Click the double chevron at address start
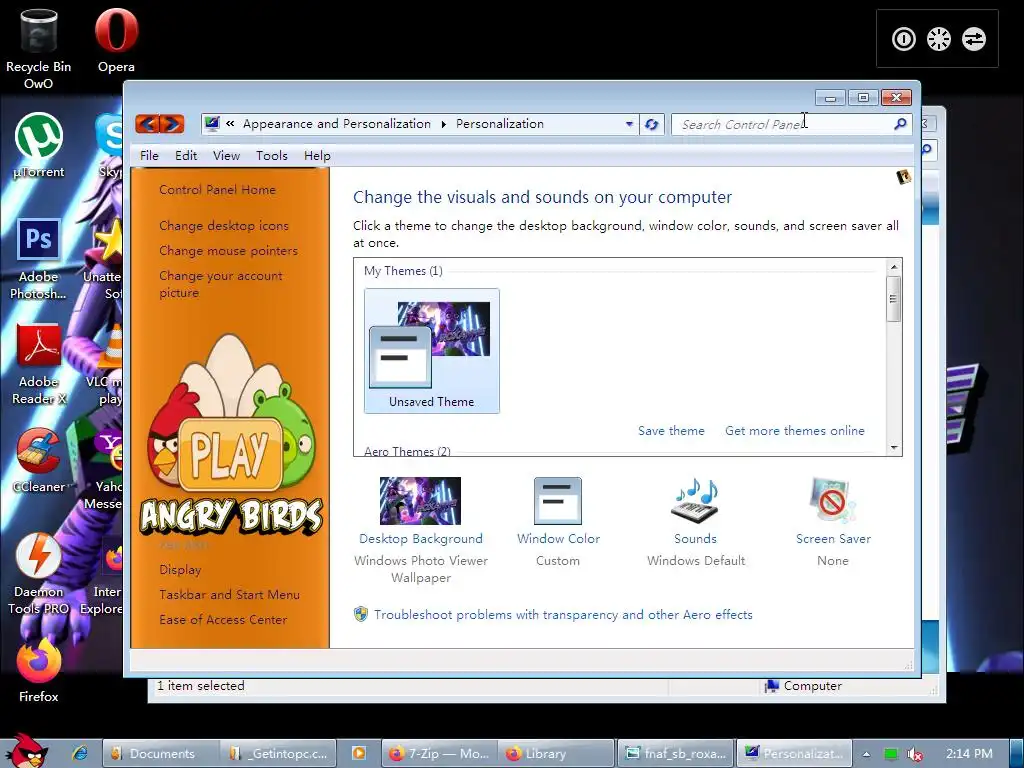The width and height of the screenshot is (1024, 768). [230, 123]
